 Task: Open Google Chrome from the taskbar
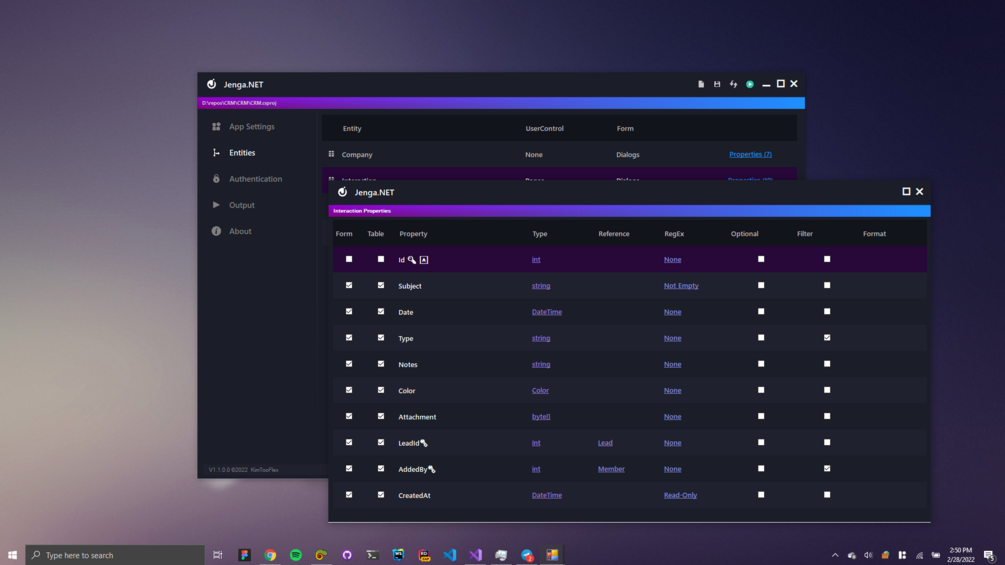[x=270, y=555]
